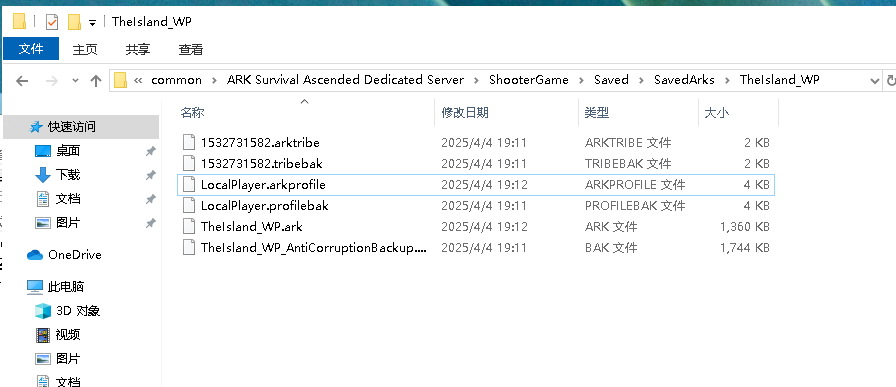Open the quick access toolbar customize dropdown
896x387 pixels.
pos(93,23)
